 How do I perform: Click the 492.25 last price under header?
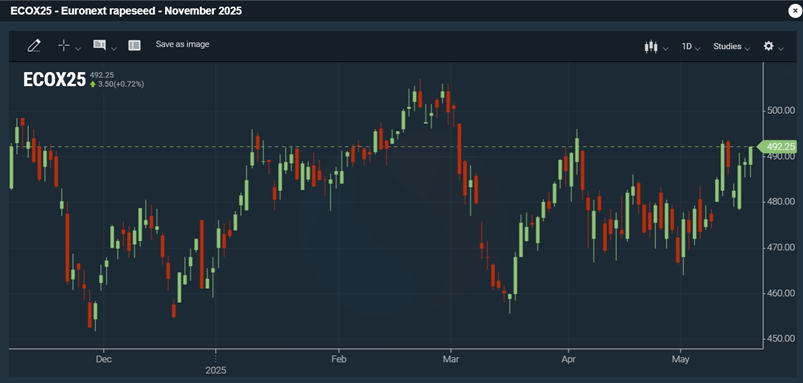(101, 75)
